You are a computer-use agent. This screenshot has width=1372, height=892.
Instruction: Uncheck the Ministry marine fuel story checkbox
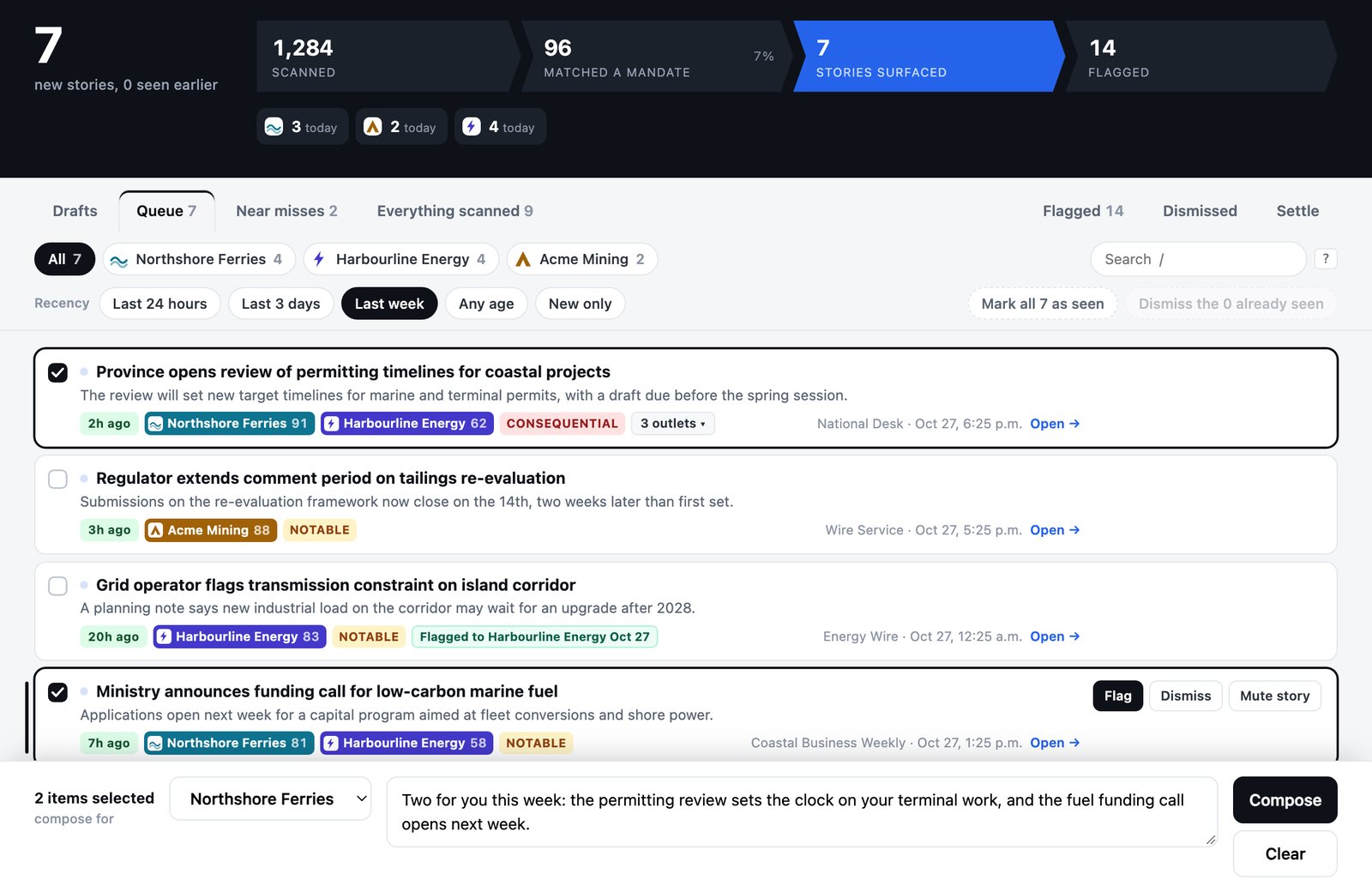(57, 692)
